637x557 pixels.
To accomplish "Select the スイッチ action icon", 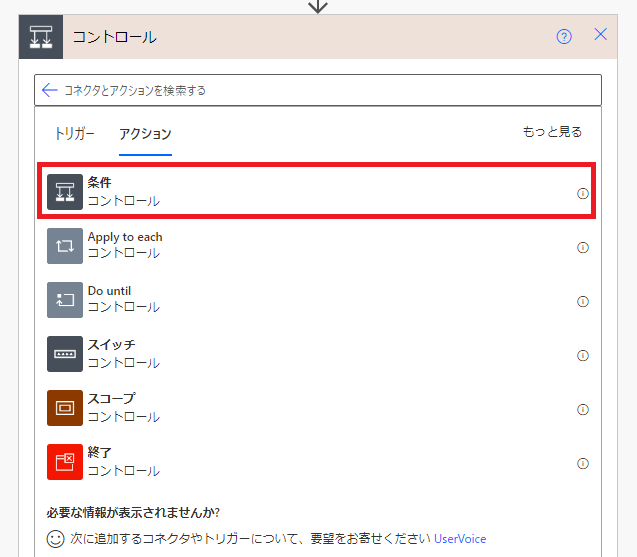I will (x=65, y=354).
